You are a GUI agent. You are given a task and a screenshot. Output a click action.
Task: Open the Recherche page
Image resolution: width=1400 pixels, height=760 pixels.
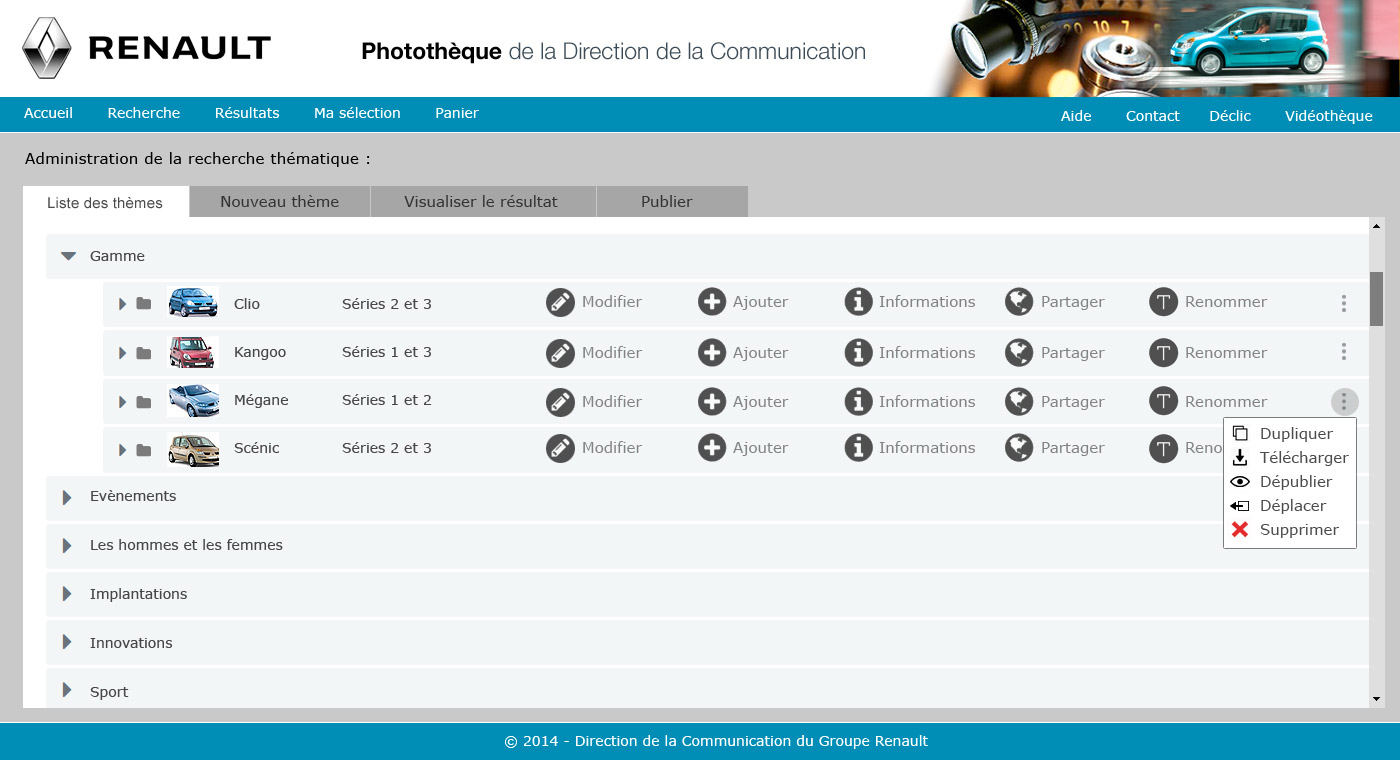pos(144,113)
